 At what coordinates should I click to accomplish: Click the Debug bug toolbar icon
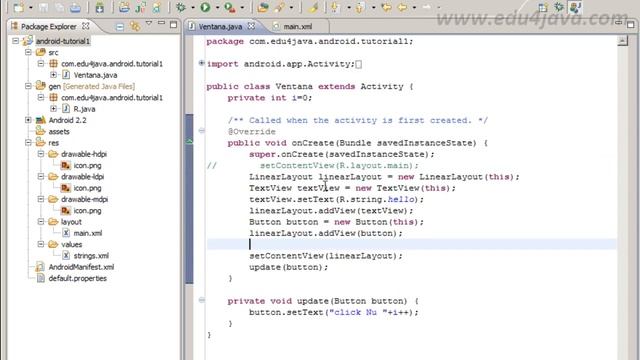[x=180, y=7]
